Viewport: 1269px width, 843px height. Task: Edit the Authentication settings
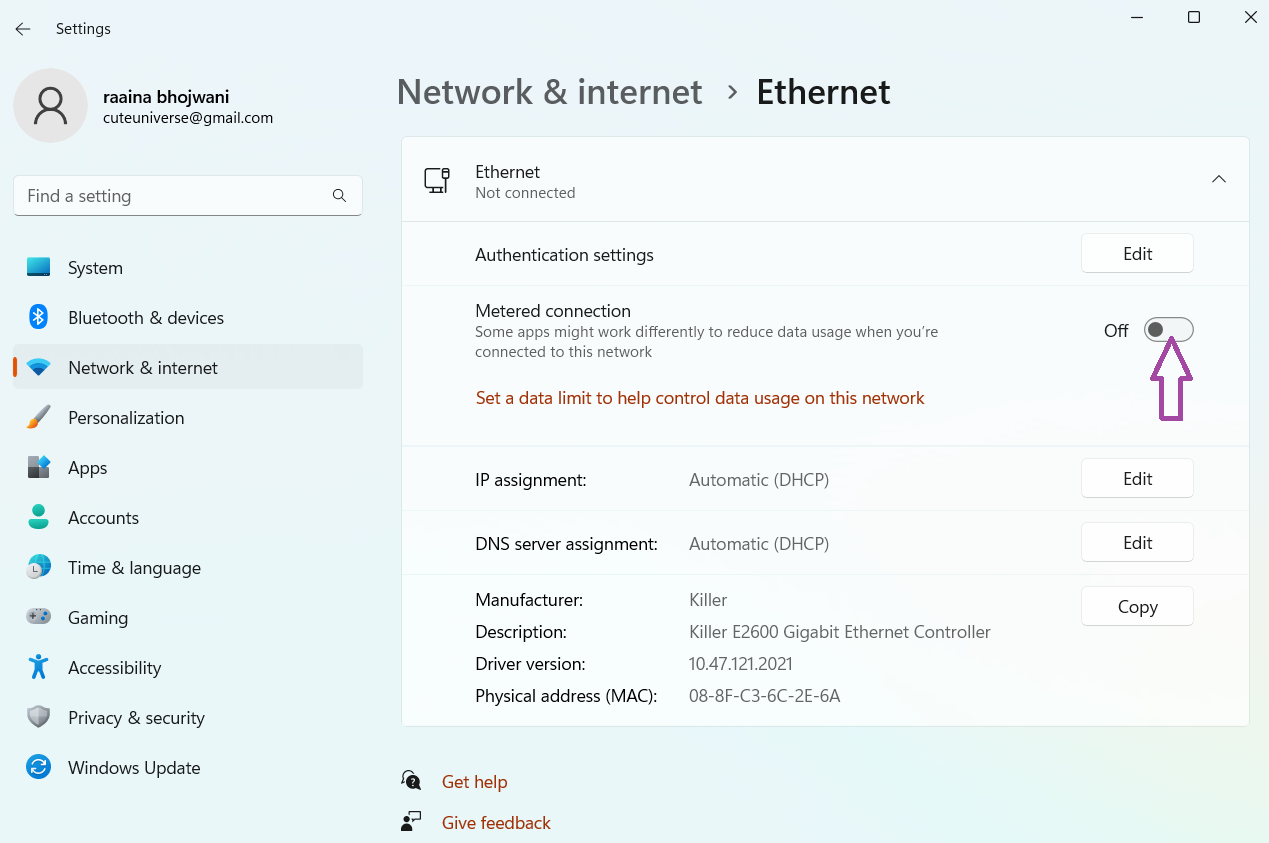click(x=1137, y=254)
